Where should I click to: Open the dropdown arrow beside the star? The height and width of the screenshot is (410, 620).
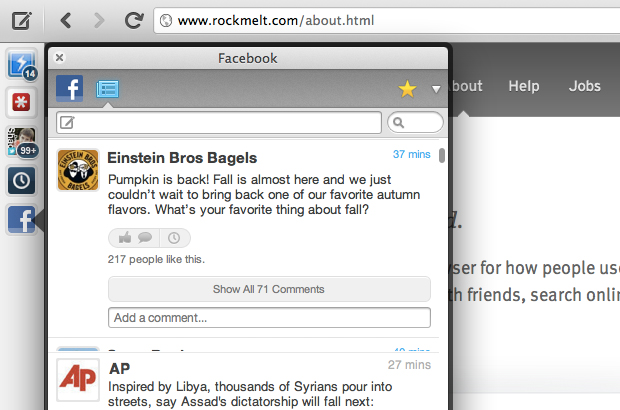pyautogui.click(x=436, y=89)
